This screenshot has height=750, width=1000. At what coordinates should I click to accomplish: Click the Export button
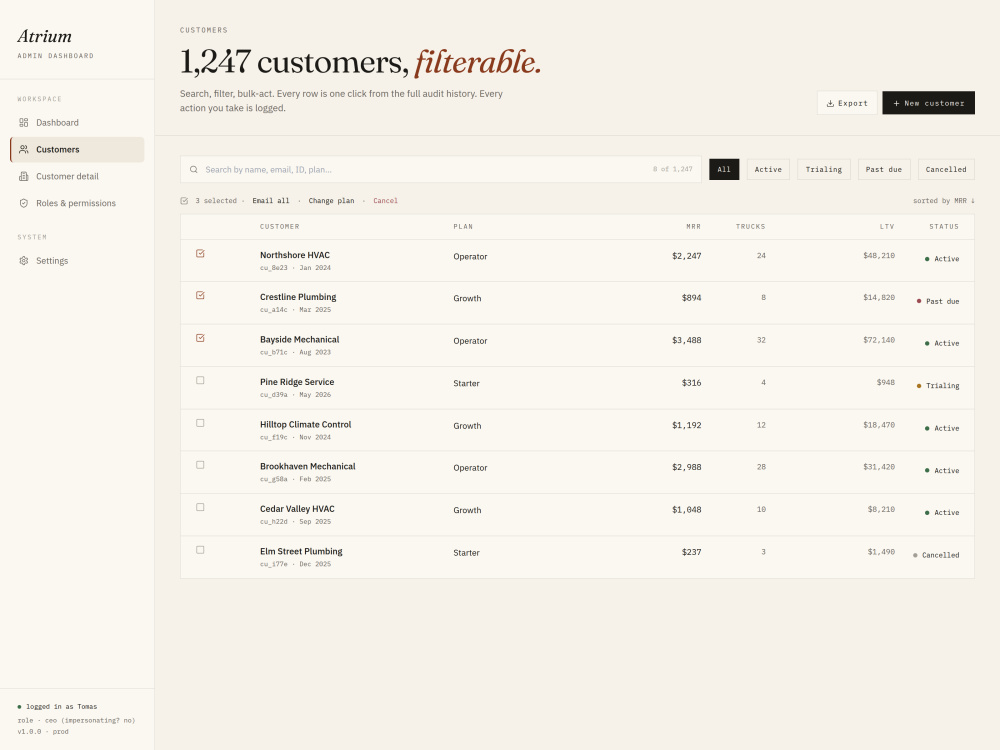coord(847,103)
